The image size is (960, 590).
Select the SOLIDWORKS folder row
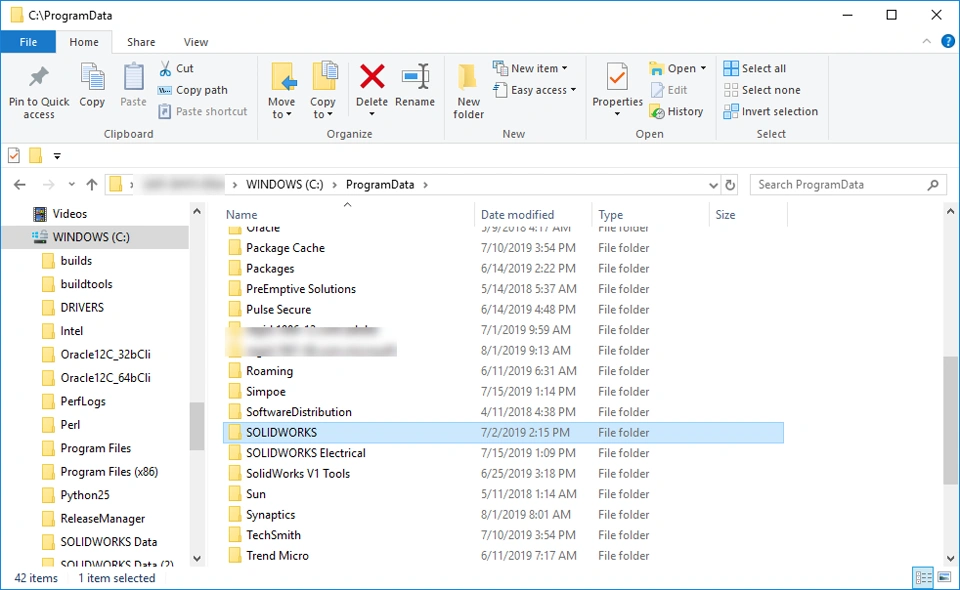click(503, 433)
